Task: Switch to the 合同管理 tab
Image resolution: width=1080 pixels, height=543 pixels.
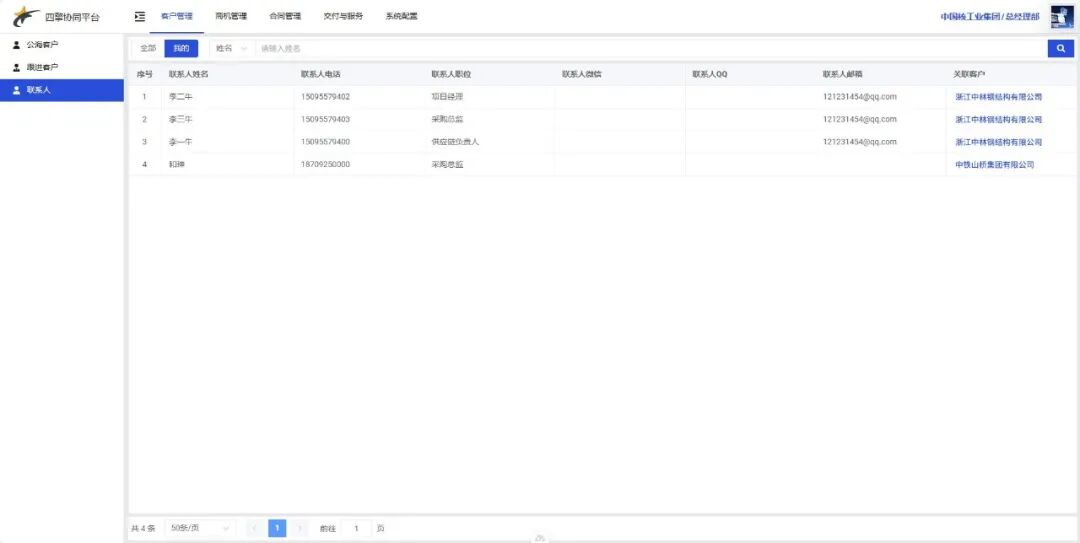Action: 285,17
